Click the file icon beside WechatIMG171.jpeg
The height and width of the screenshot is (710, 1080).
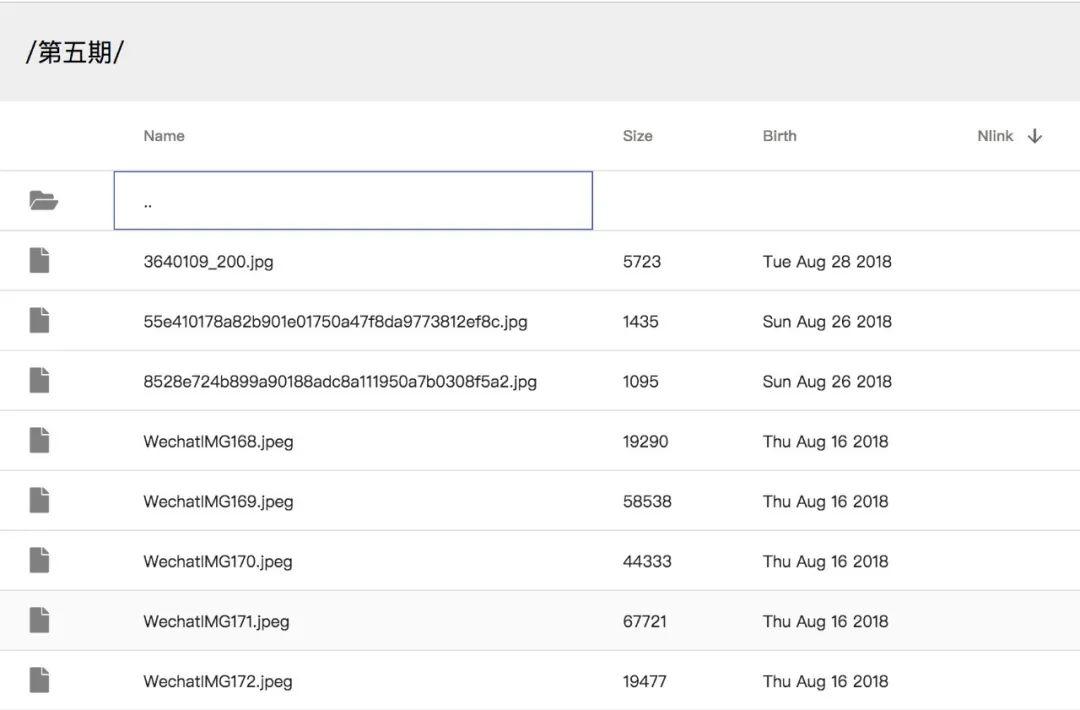tap(39, 621)
